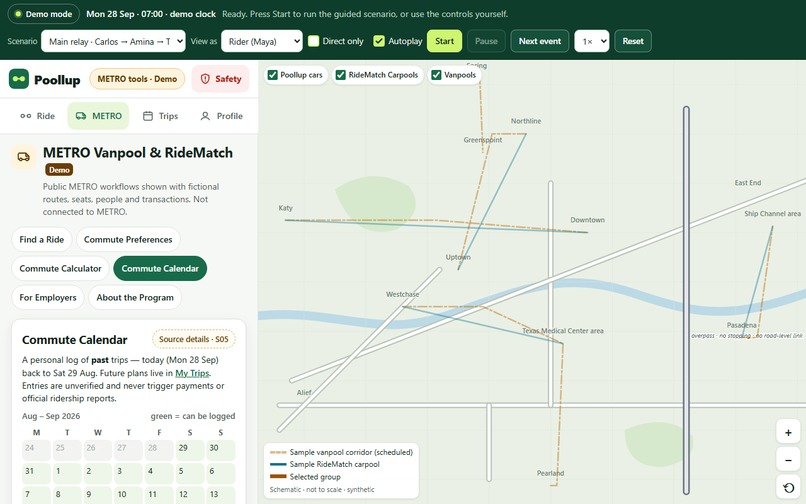Uncheck the RideMatch Carpools layer
This screenshot has width=806, height=504.
point(340,75)
